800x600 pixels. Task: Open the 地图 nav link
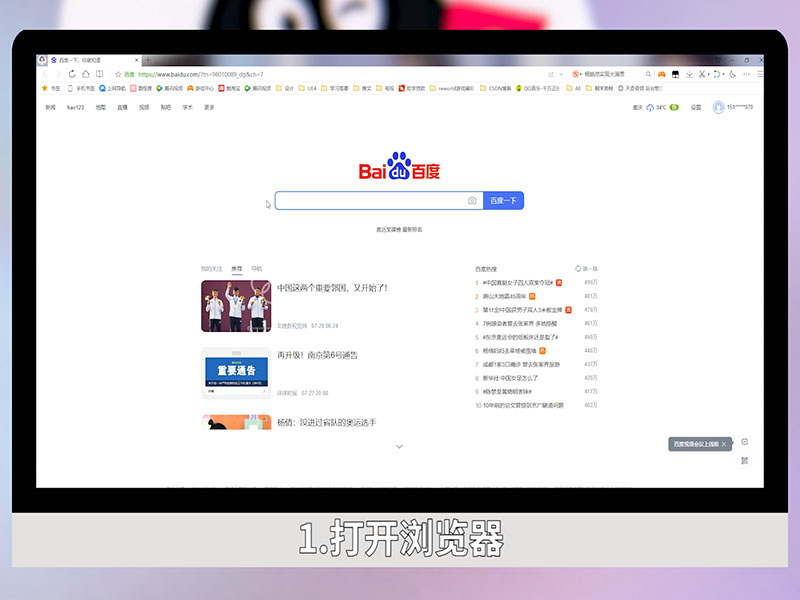coord(101,108)
